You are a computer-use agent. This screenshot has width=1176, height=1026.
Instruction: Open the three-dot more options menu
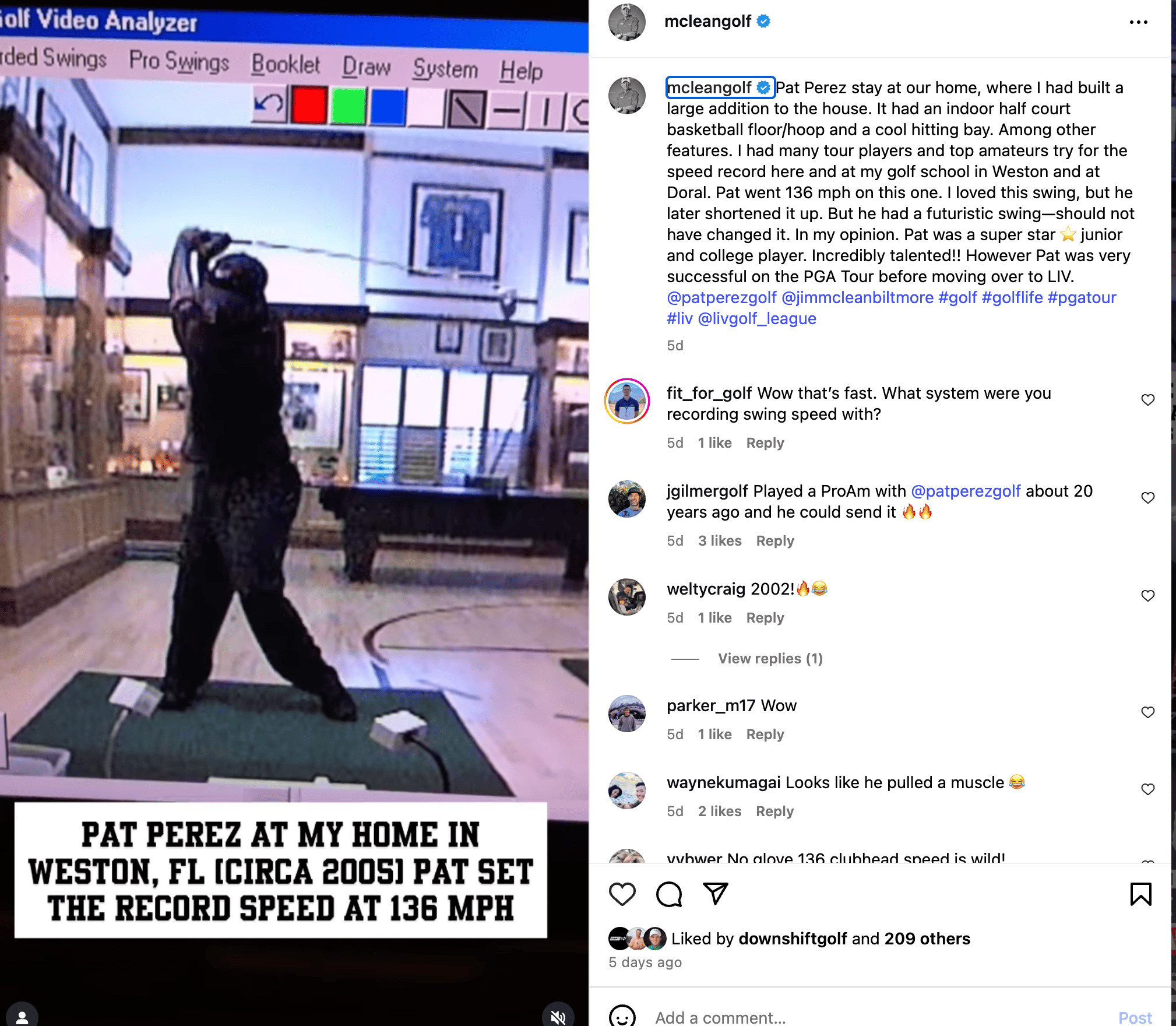[1138, 22]
